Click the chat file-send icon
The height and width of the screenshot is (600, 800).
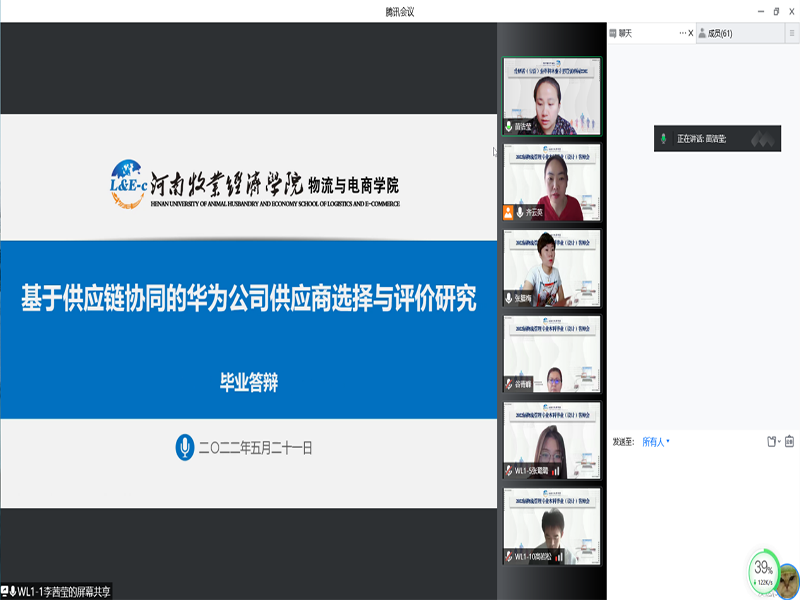pos(771,441)
